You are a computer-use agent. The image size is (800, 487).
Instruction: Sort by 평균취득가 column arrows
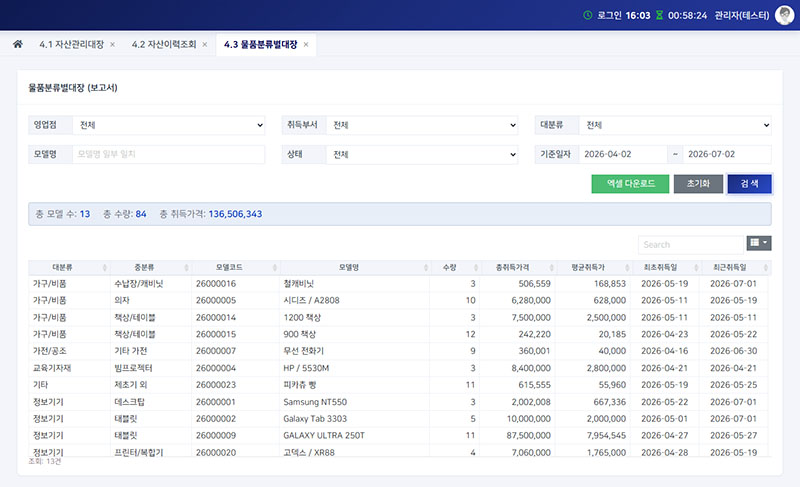[627, 268]
